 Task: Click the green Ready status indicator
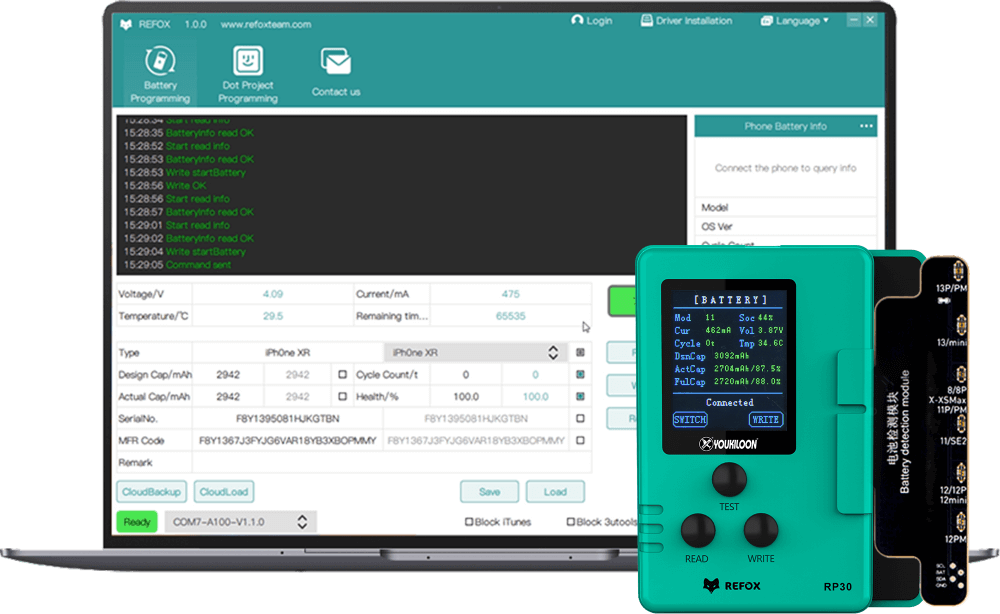click(137, 522)
